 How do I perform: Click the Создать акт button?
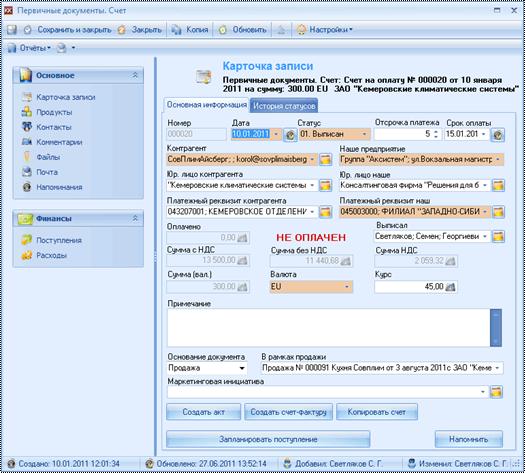(x=203, y=412)
